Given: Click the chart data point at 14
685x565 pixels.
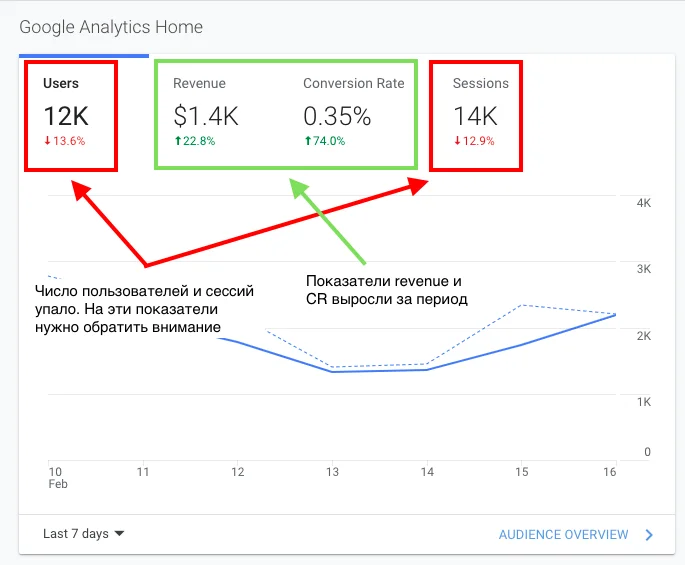Looking at the screenshot, I should 427,370.
